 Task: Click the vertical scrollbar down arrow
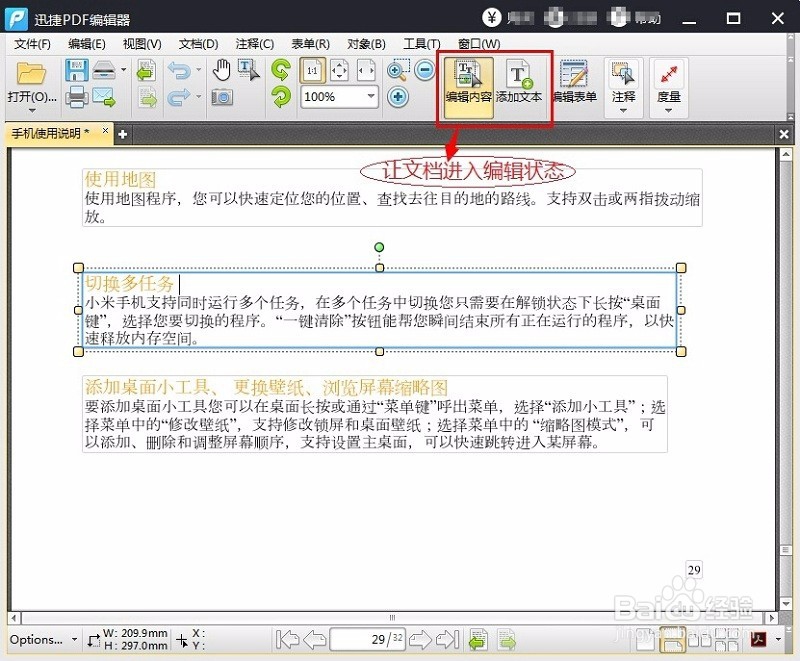(x=786, y=603)
